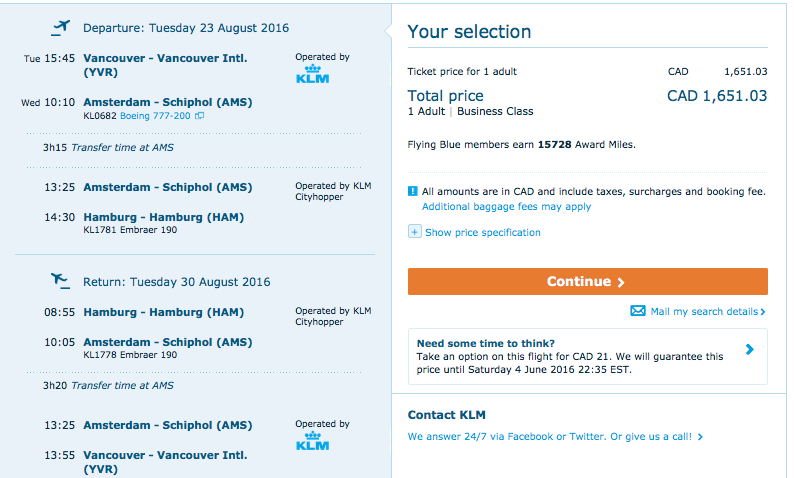Click the blue info icon beside "All amounts"
The image size is (794, 478).
[413, 191]
